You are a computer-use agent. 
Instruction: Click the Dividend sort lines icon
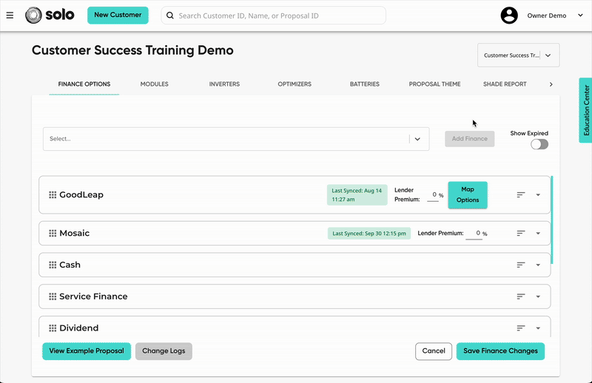521,328
